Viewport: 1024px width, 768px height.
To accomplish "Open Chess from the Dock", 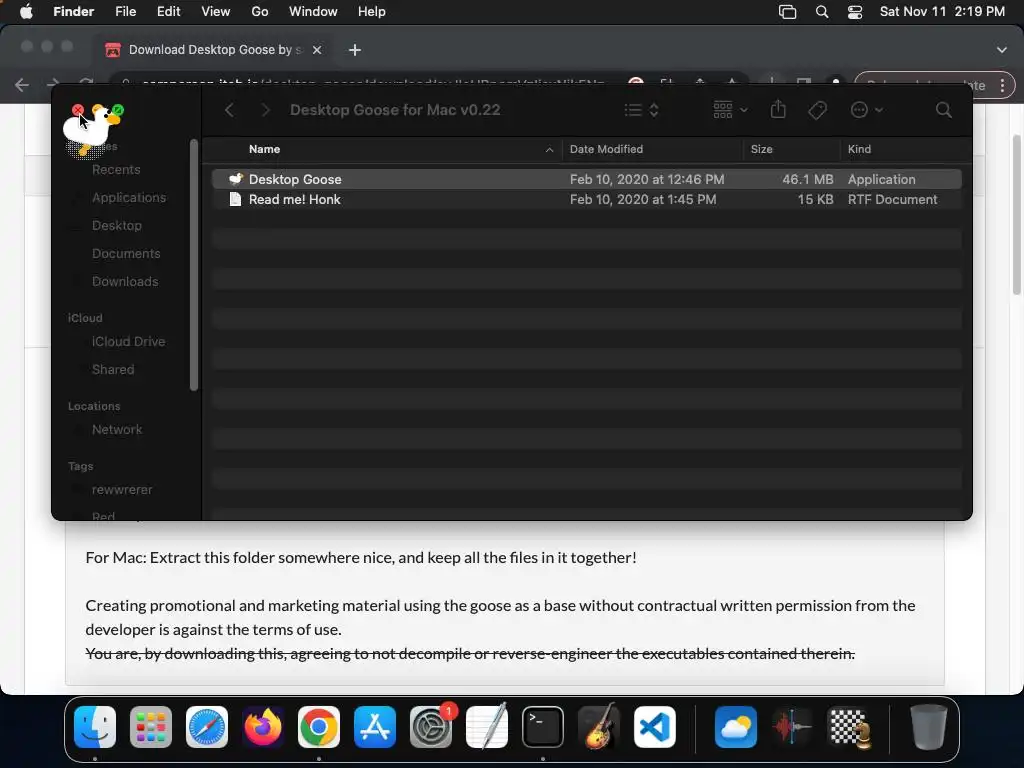I will (x=848, y=727).
